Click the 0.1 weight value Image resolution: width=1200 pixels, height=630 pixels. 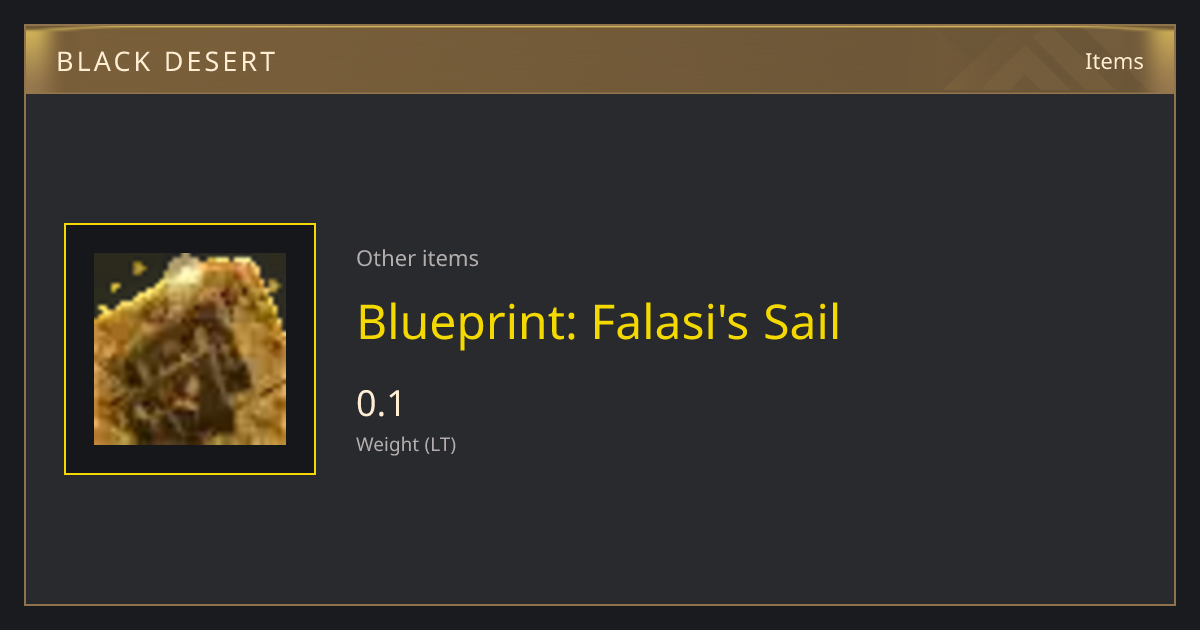[380, 404]
